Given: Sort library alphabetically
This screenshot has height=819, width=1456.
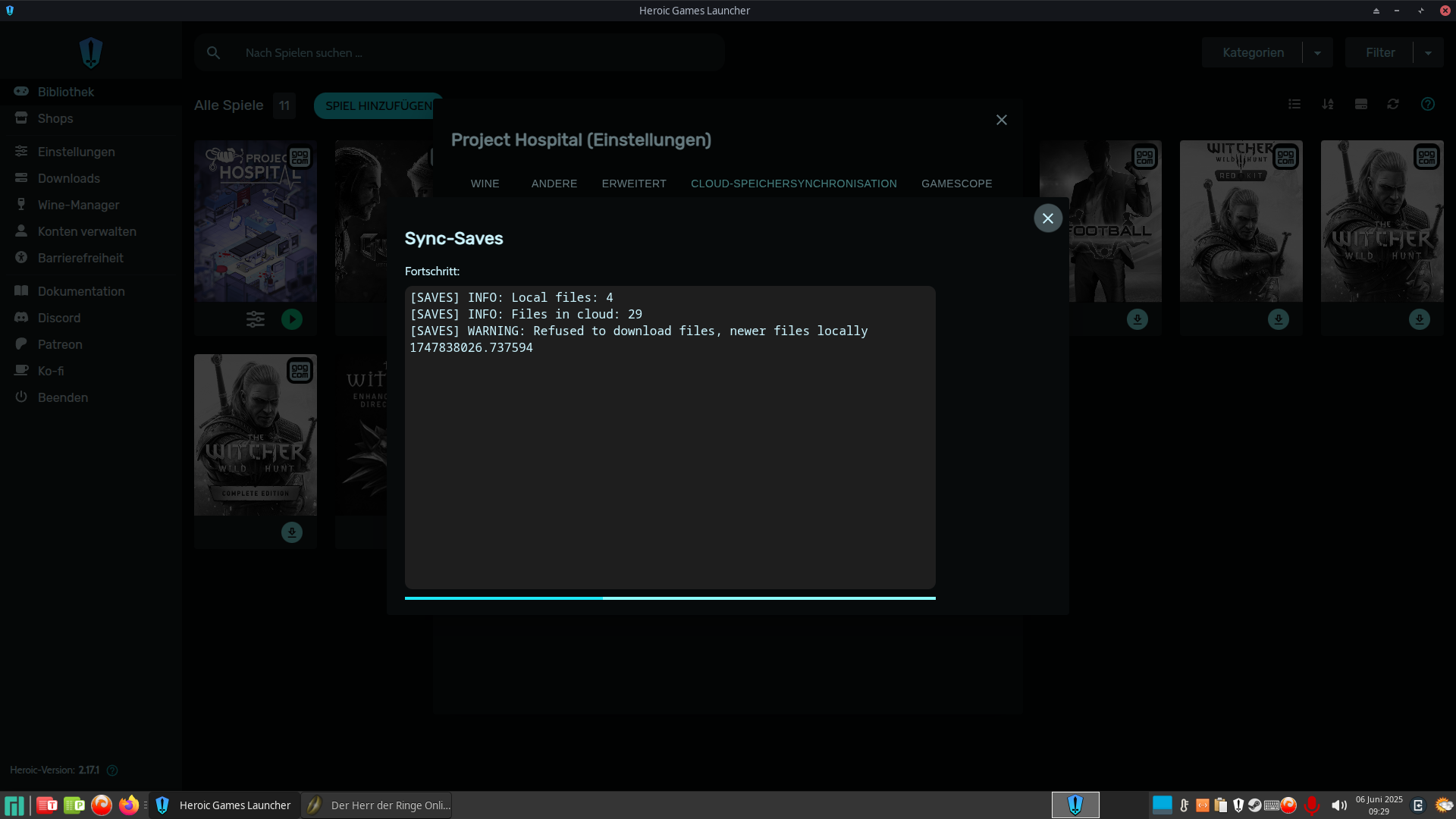Looking at the screenshot, I should [x=1328, y=104].
